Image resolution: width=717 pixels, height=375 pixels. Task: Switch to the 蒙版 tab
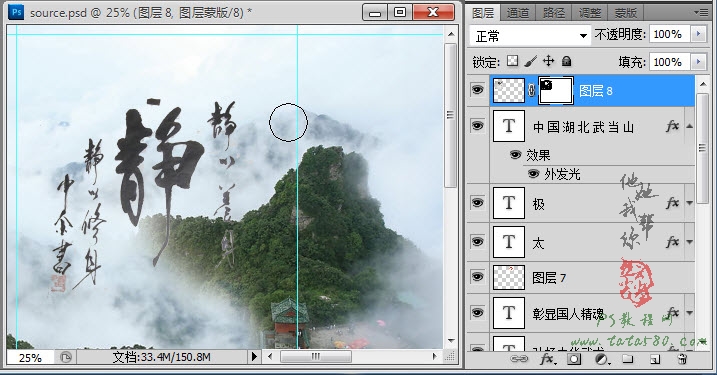626,13
